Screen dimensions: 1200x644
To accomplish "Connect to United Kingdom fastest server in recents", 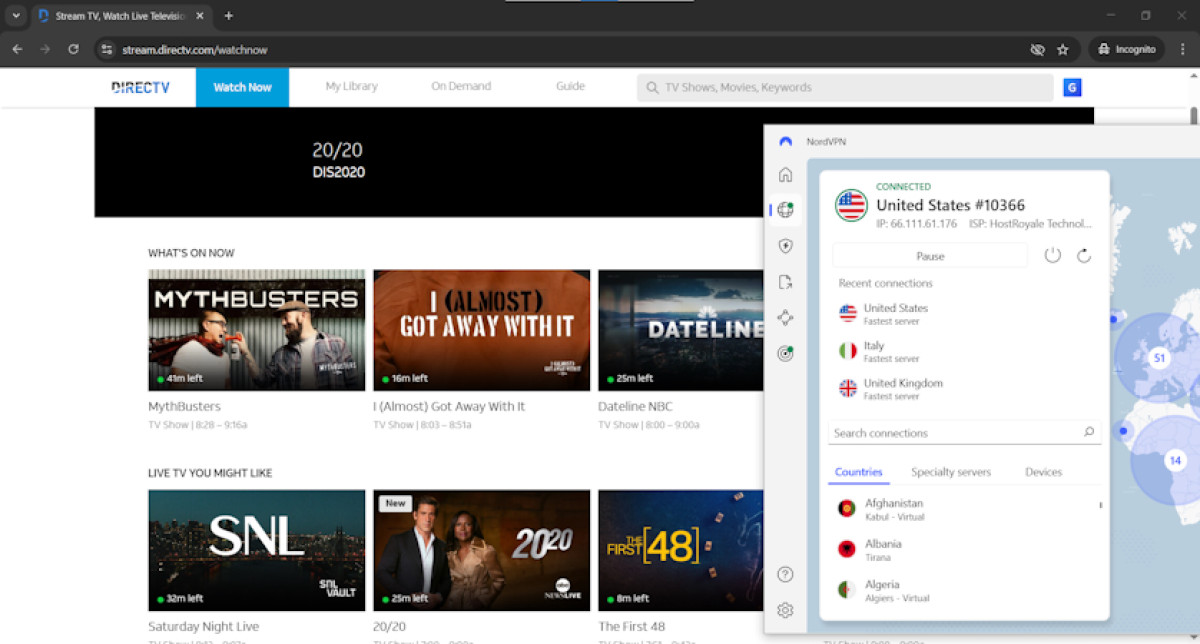I will tap(964, 388).
